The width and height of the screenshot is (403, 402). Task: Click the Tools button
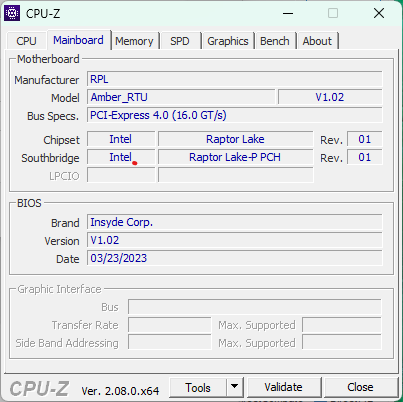(x=198, y=387)
